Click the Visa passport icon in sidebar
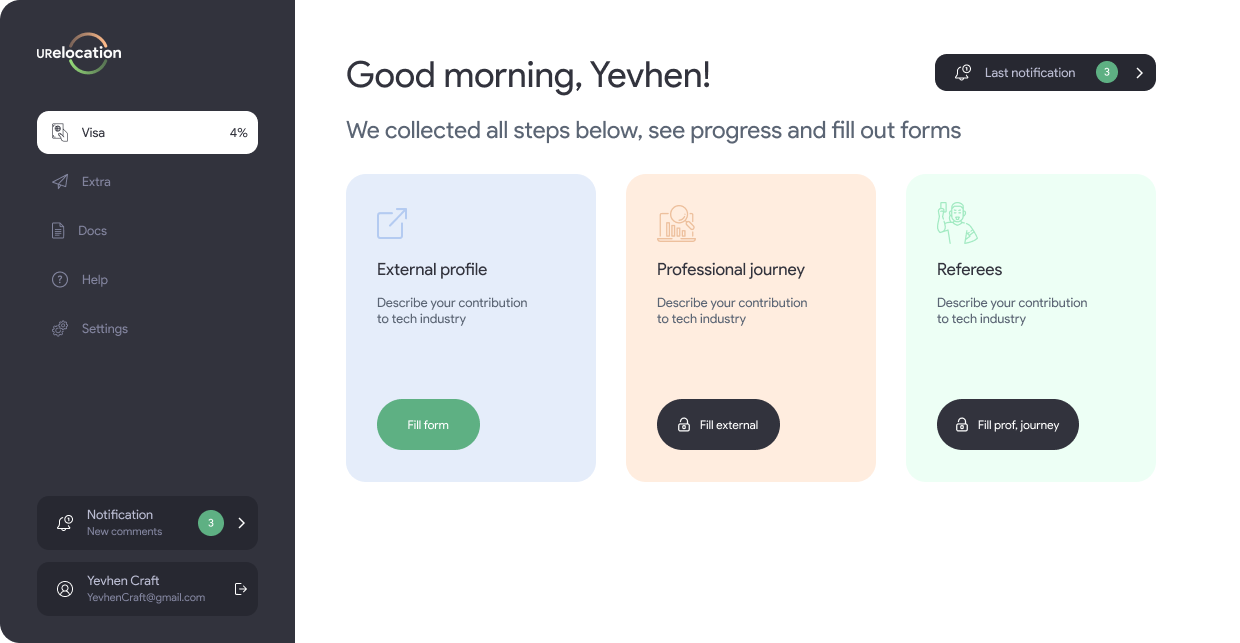Viewport: 1240px width, 643px height. coord(60,133)
